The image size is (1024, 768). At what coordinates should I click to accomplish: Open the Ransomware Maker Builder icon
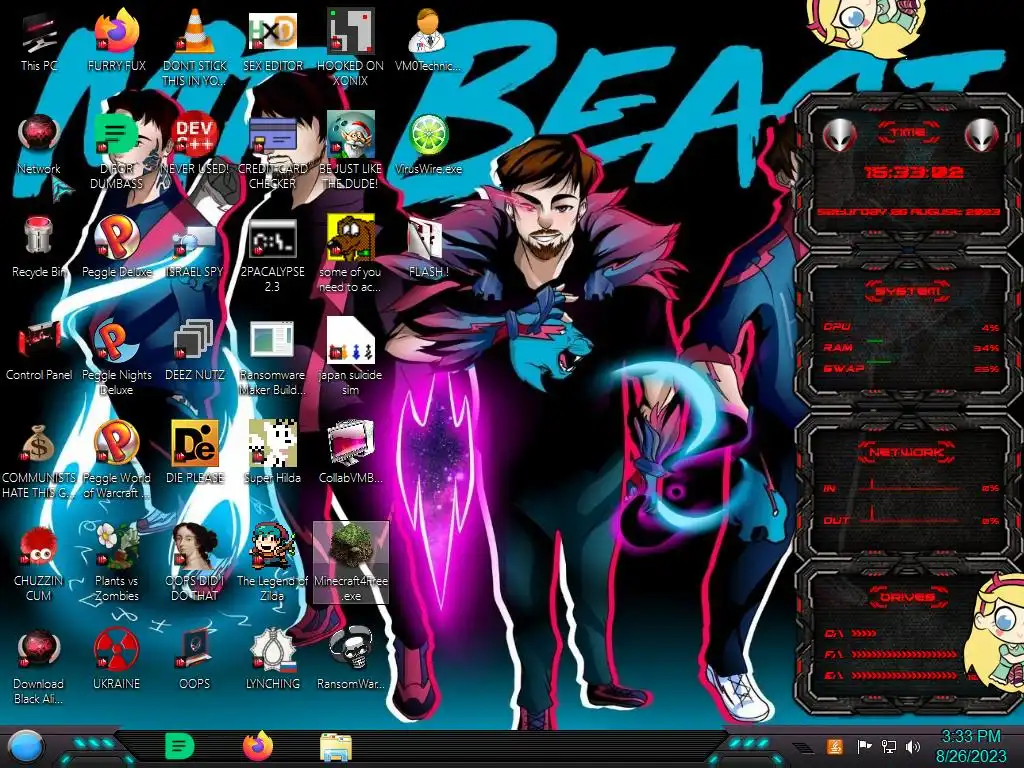coord(272,358)
